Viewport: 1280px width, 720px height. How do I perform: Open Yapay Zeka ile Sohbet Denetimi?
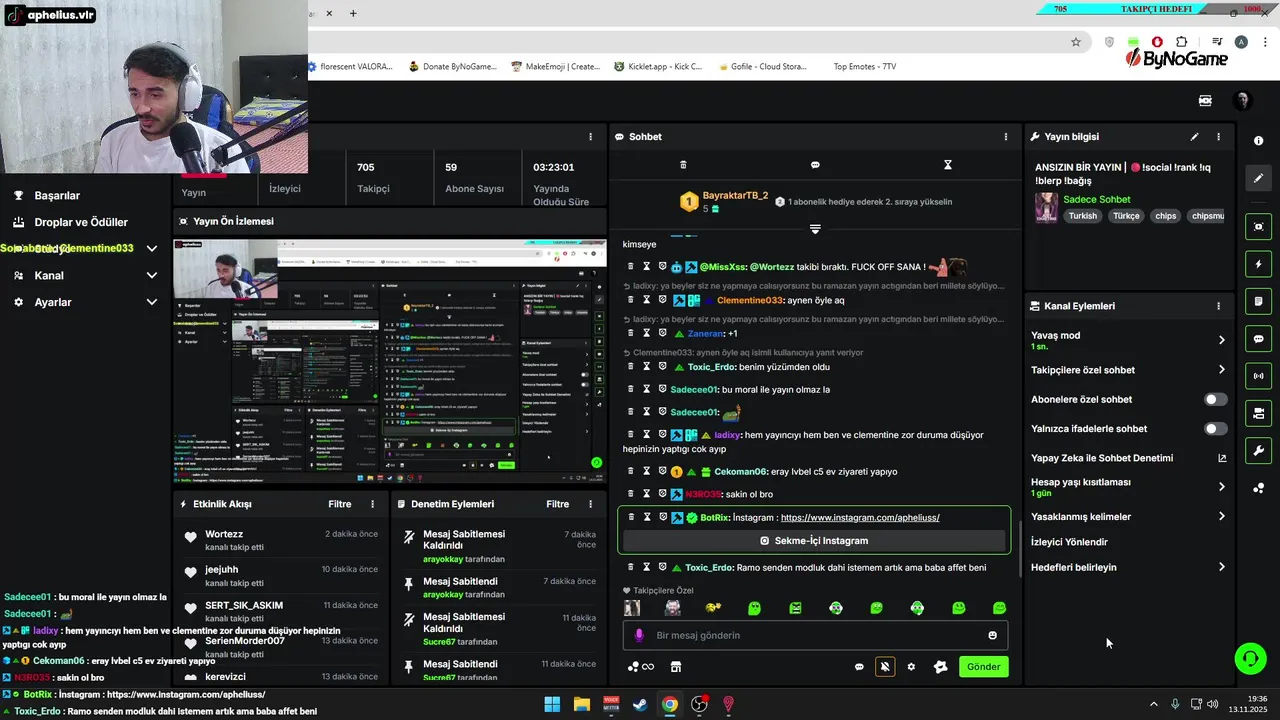point(1128,458)
